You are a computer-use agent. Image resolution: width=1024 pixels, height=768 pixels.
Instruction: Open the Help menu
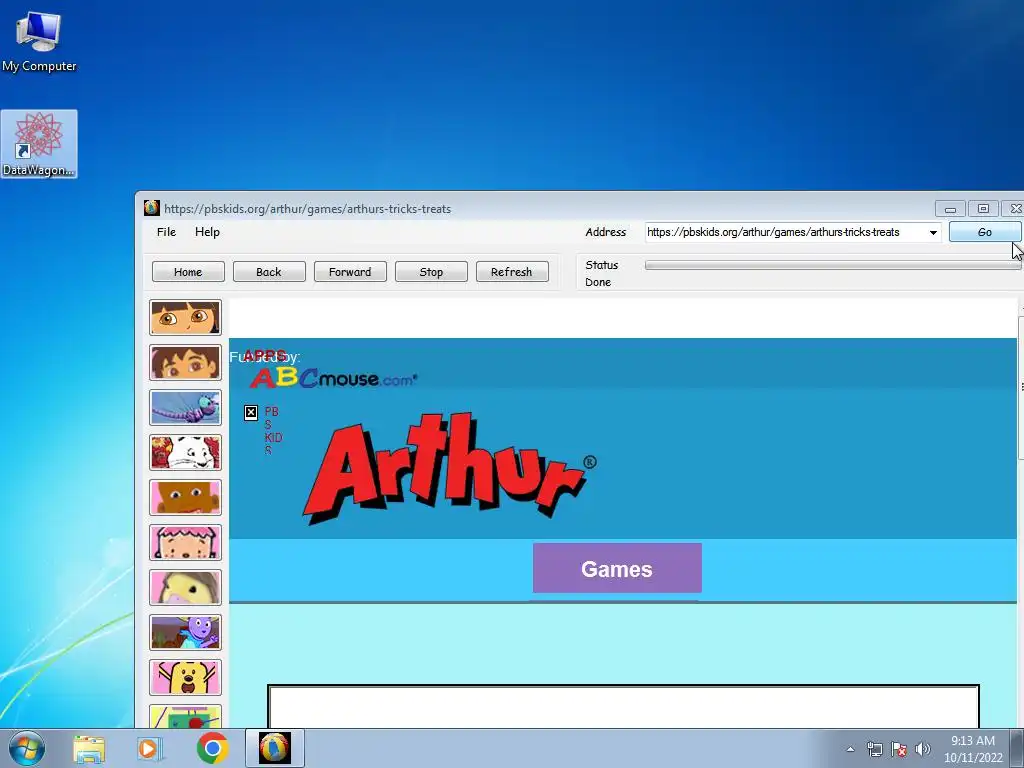click(207, 232)
